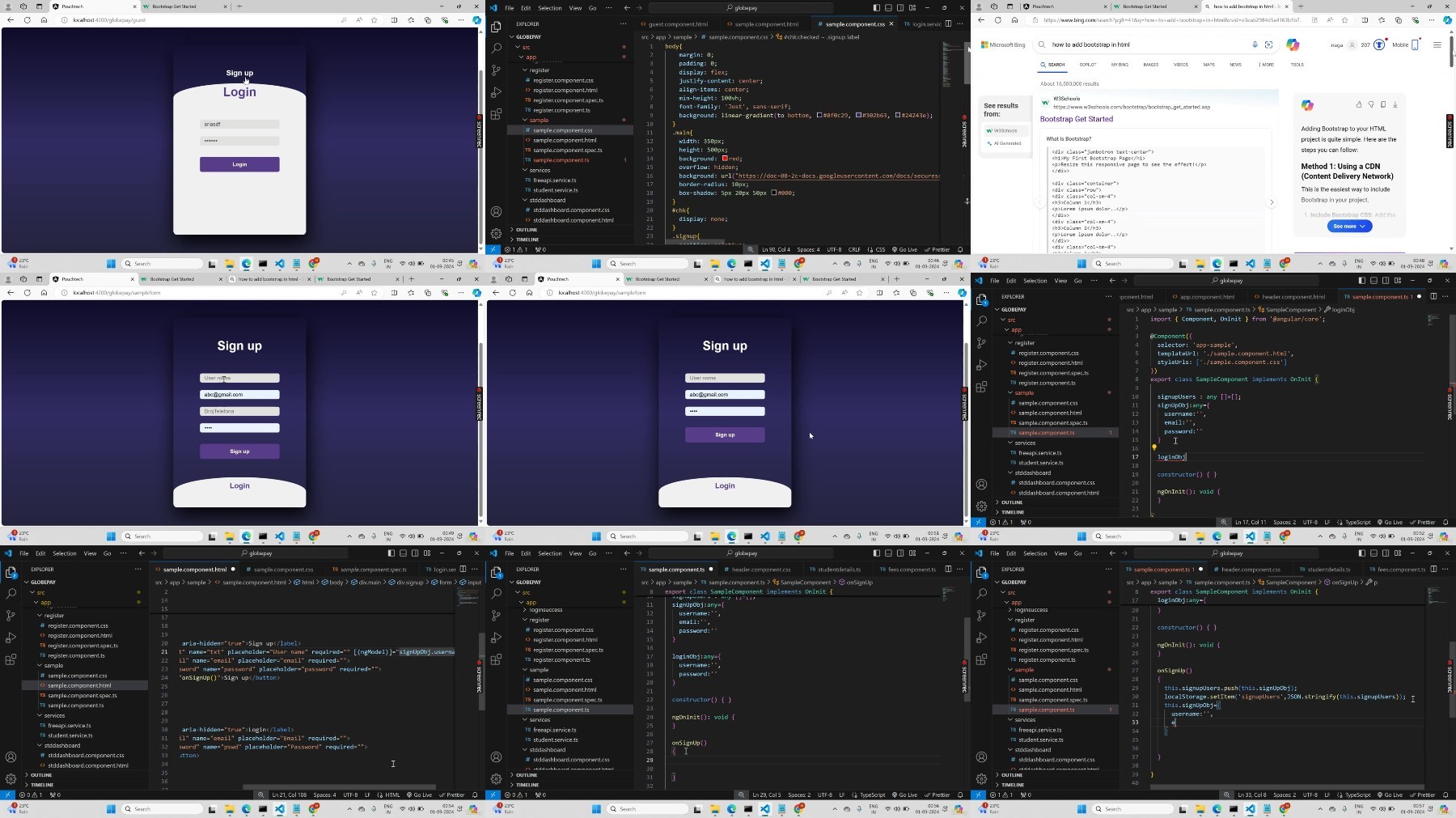Open Extensions view in CSS editor window
1456x818 pixels.
click(x=496, y=114)
